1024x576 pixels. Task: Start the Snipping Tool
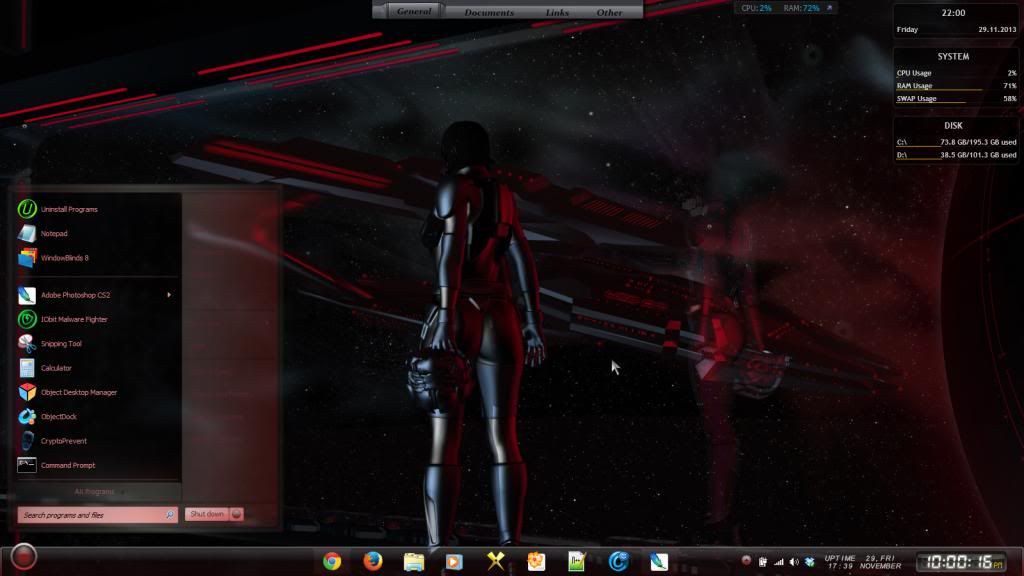[x=97, y=344]
